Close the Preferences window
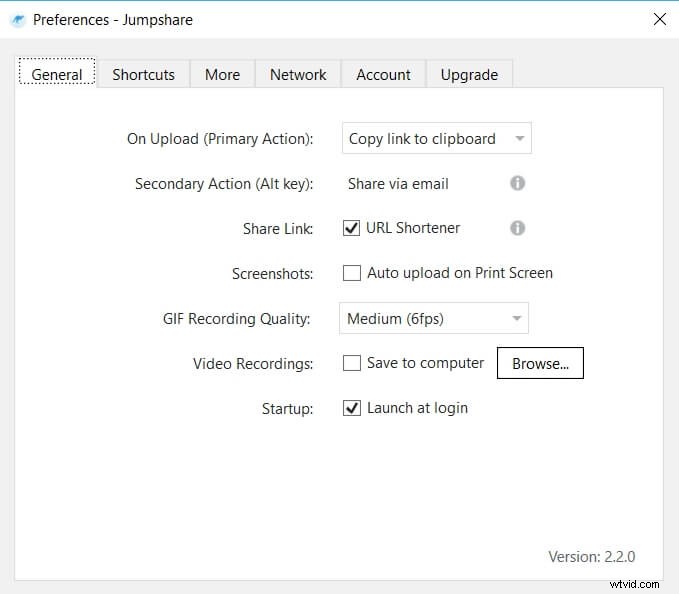Screen dimensions: 679x594 point(660,19)
